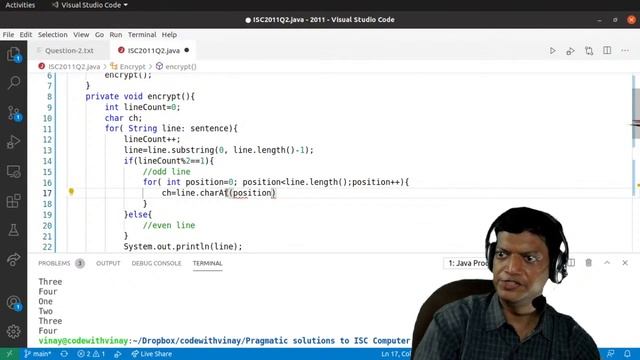The image size is (640, 360).
Task: Click encrypt() method in the breadcrumb
Action: click(180, 67)
